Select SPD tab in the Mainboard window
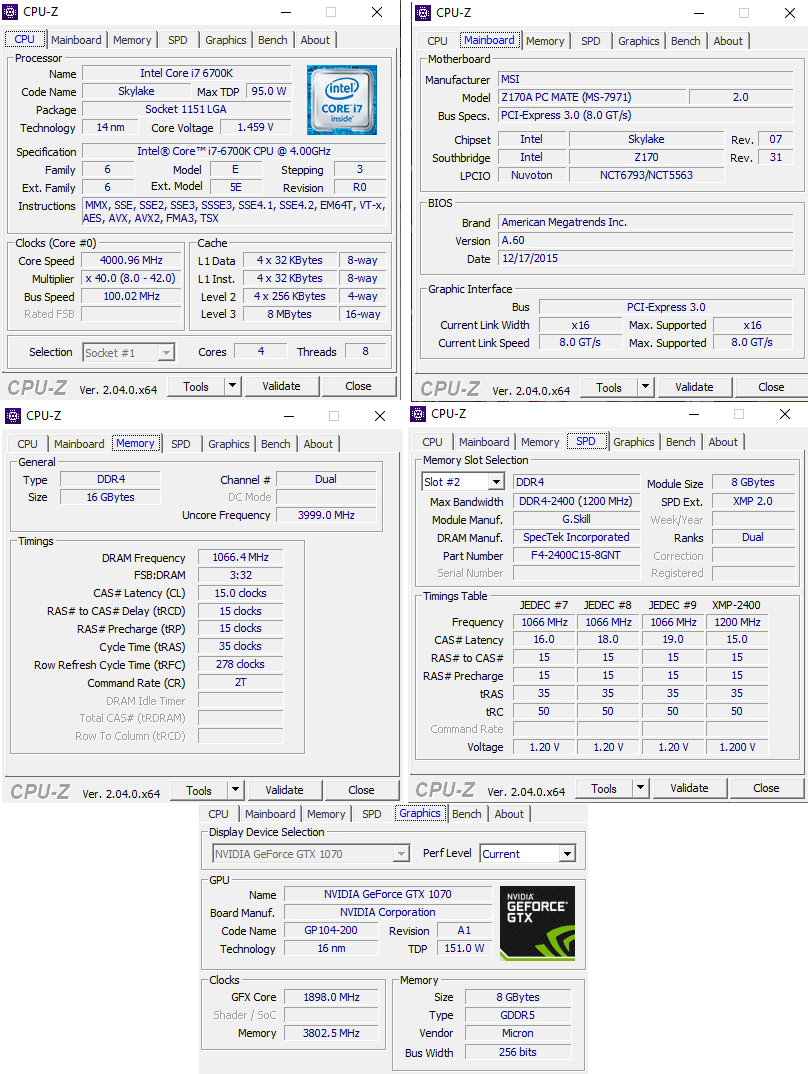This screenshot has width=808, height=1074. 591,41
